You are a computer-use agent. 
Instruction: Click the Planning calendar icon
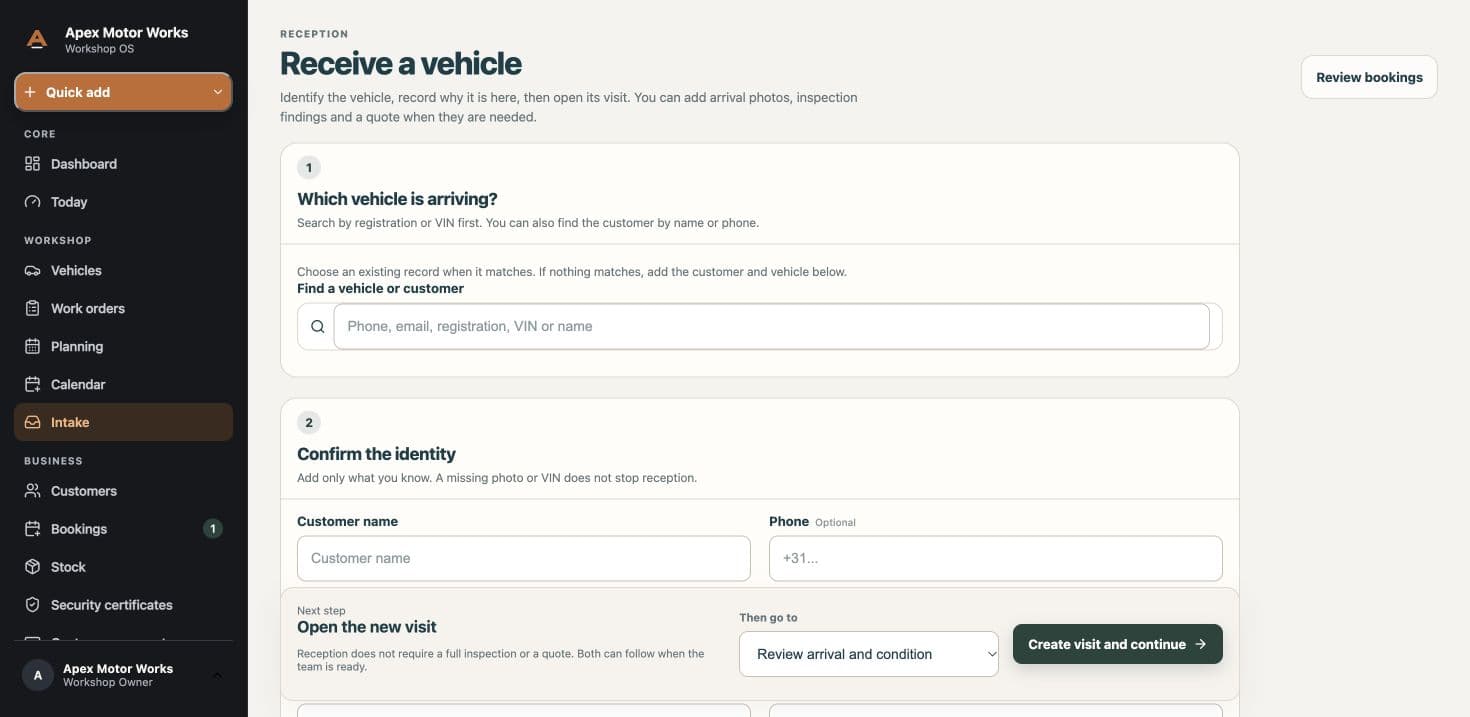click(x=32, y=347)
